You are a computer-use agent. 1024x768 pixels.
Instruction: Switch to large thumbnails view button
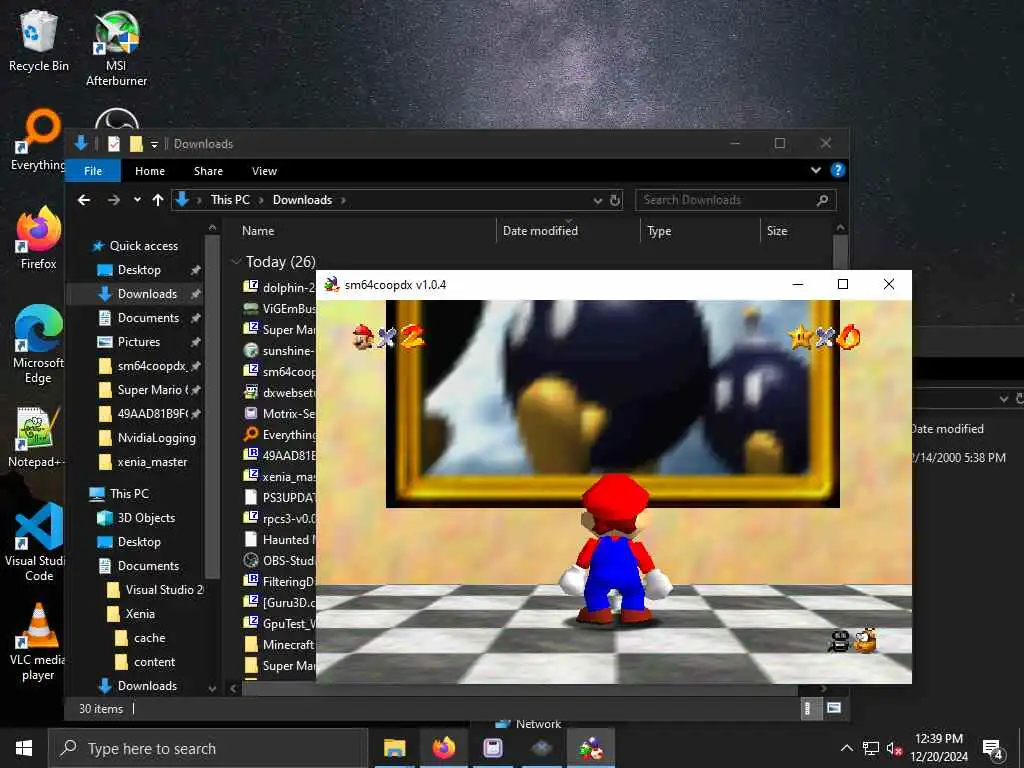coord(834,708)
